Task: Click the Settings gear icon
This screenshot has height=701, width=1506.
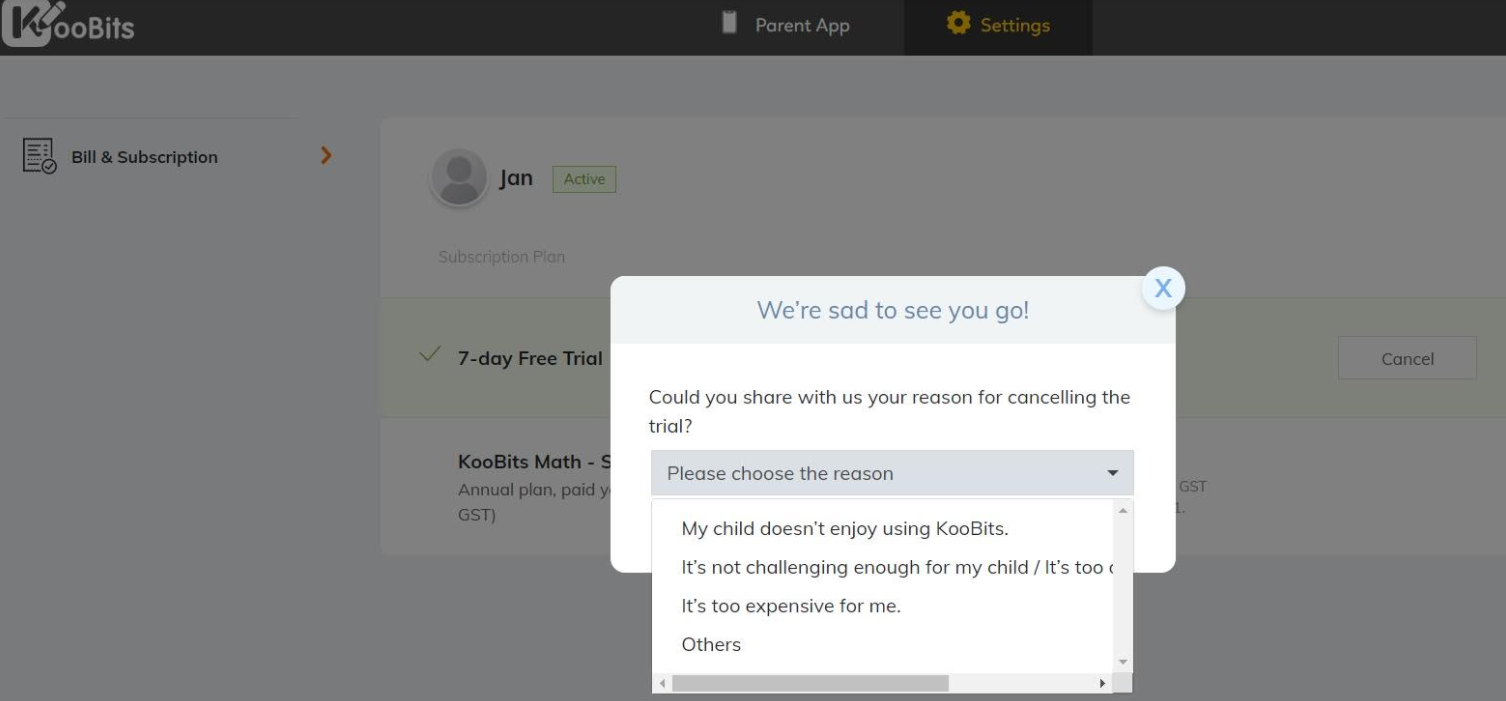Action: tap(958, 23)
